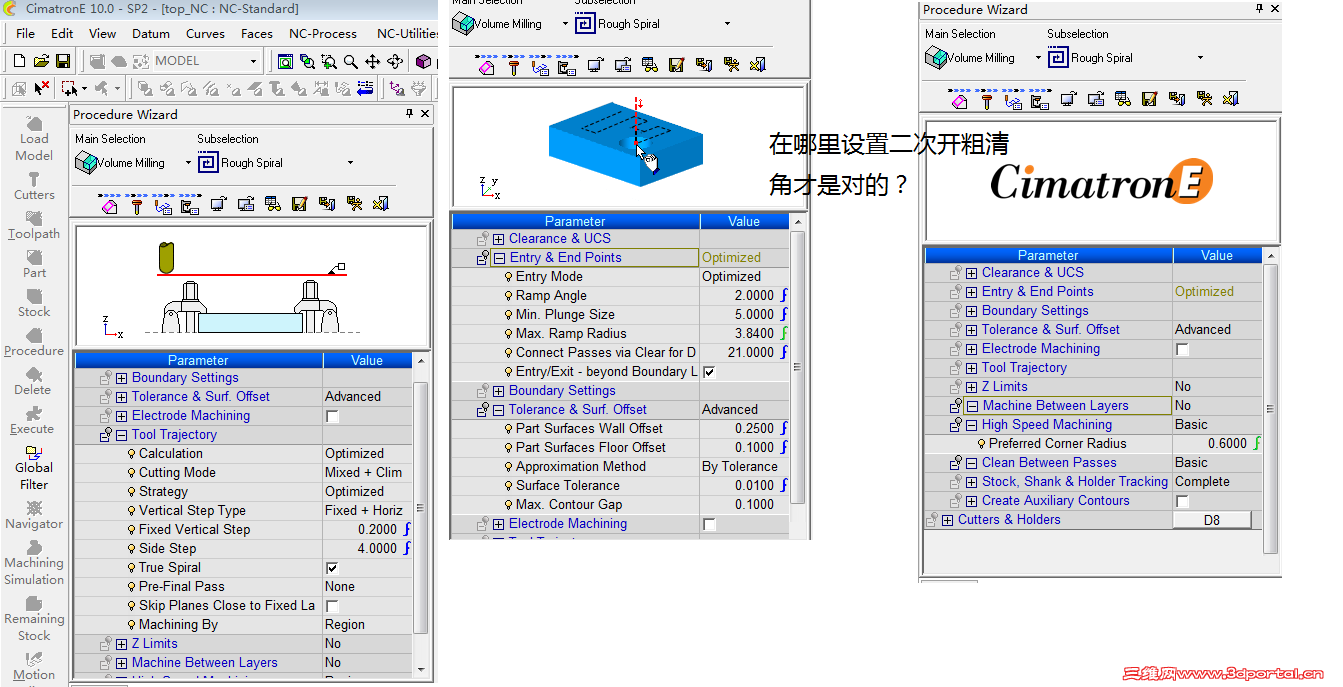Image resolution: width=1343 pixels, height=687 pixels.
Task: Open the Datum menu
Action: point(151,33)
